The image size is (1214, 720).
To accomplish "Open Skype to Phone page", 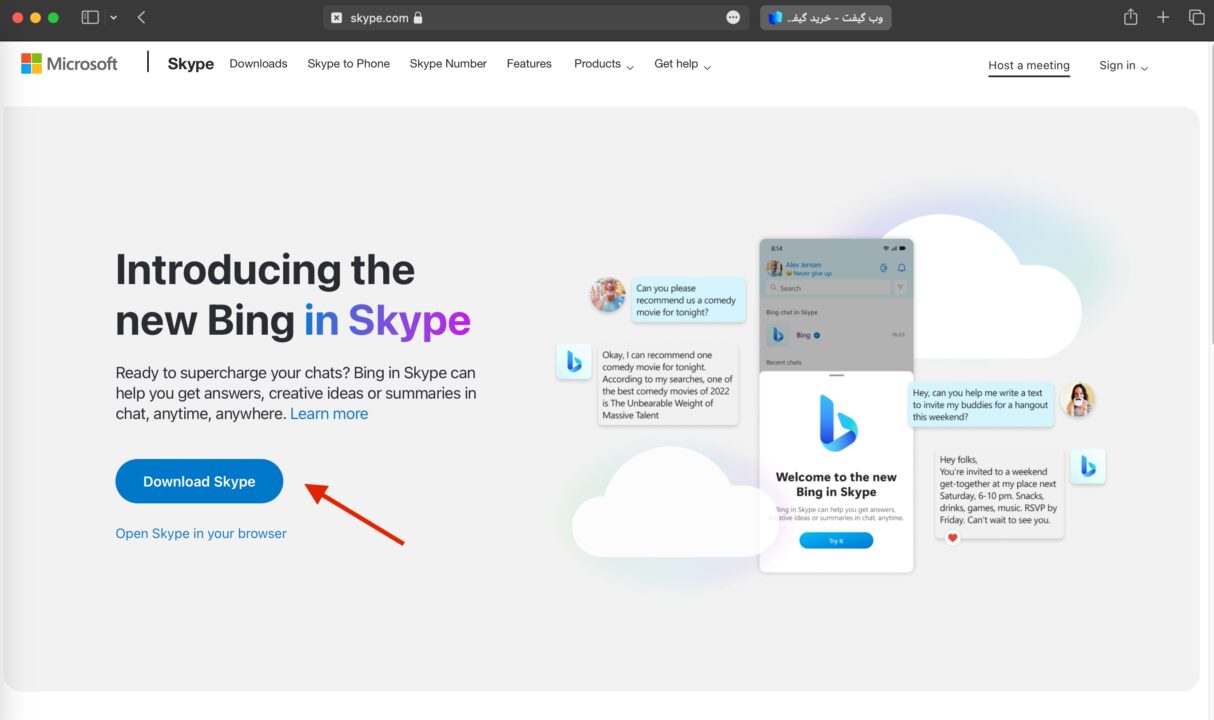I will (x=348, y=63).
